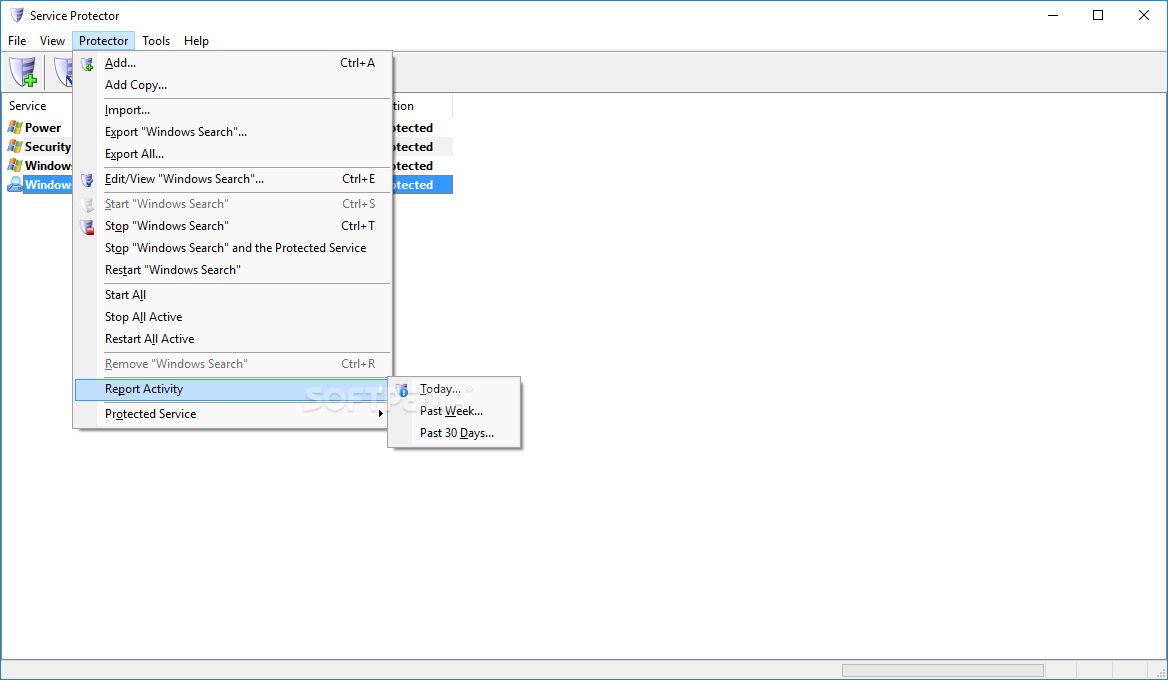Open Past Week... activity report
The height and width of the screenshot is (680, 1168).
pos(454,411)
